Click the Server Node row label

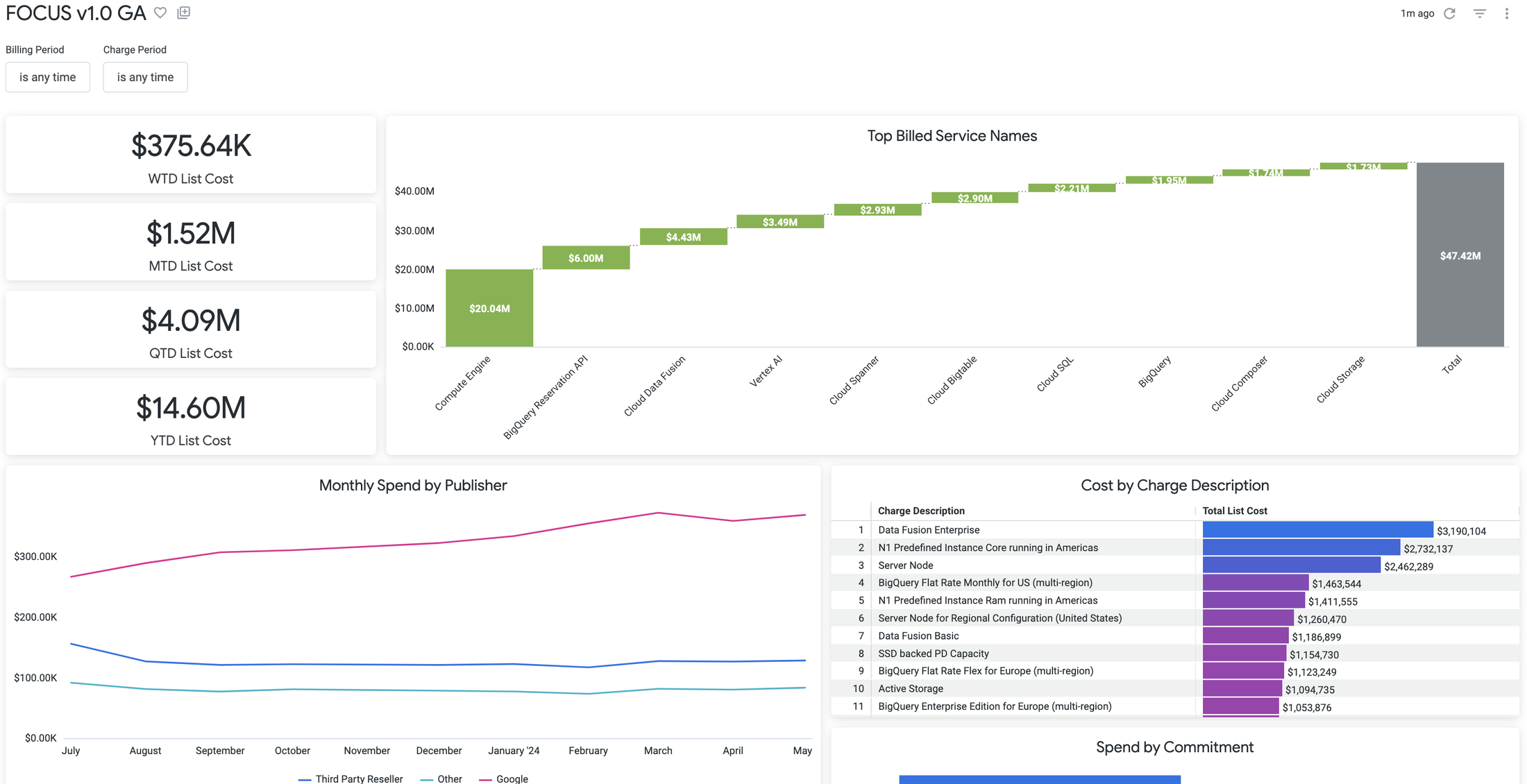pos(905,565)
